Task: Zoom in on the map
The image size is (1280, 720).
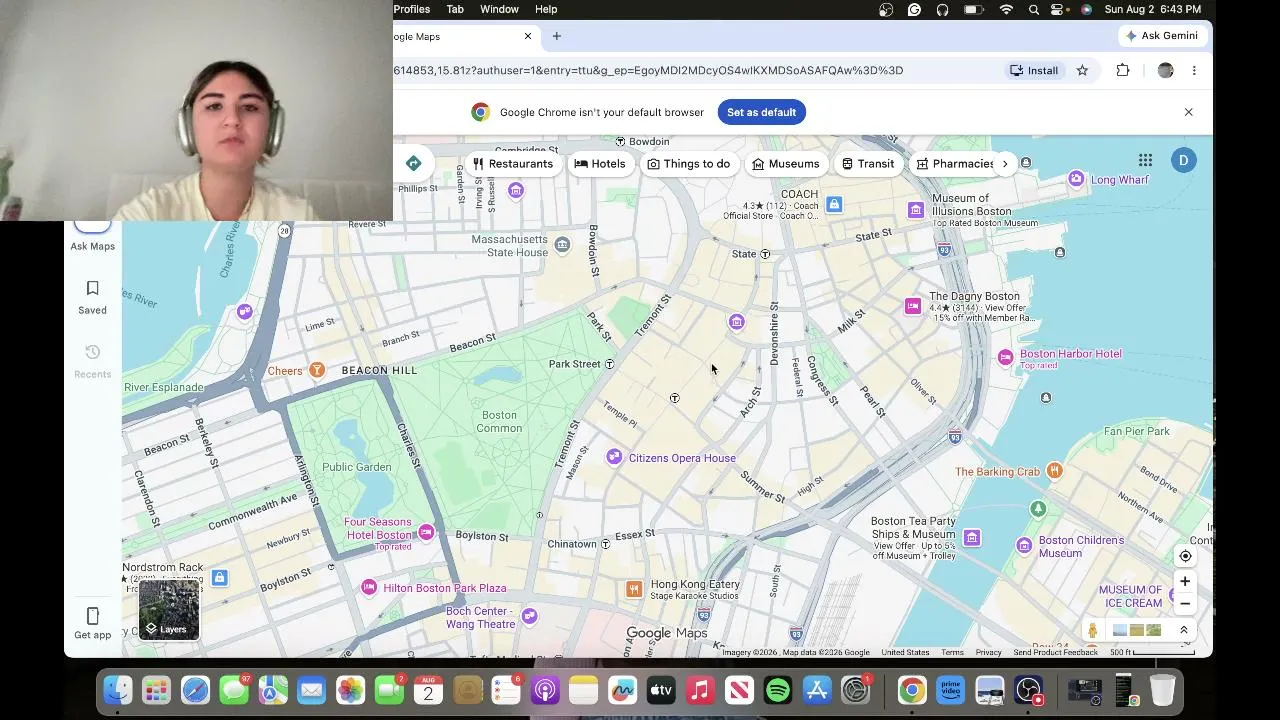Action: pyautogui.click(x=1185, y=581)
